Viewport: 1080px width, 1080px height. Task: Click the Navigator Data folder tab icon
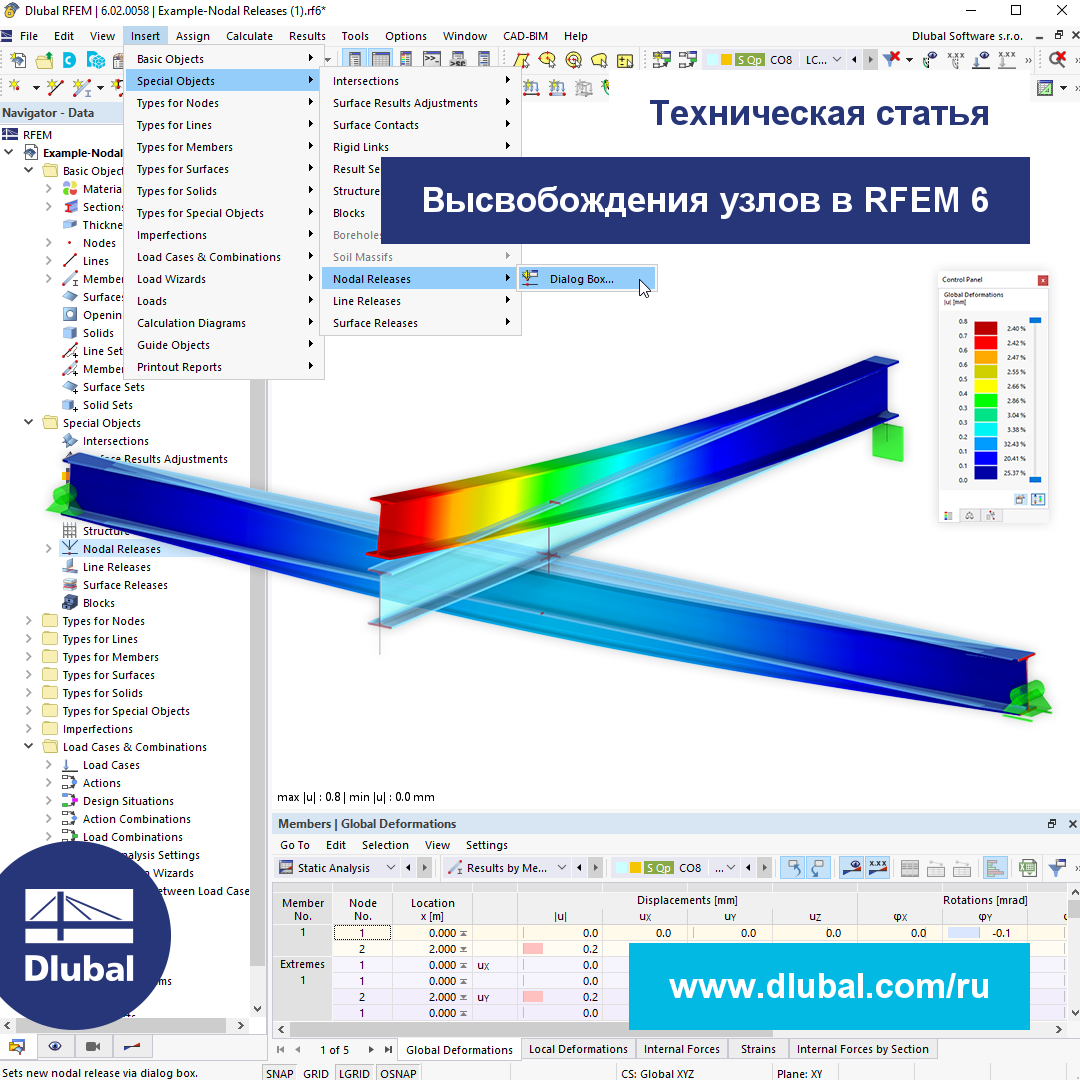[x=17, y=1046]
